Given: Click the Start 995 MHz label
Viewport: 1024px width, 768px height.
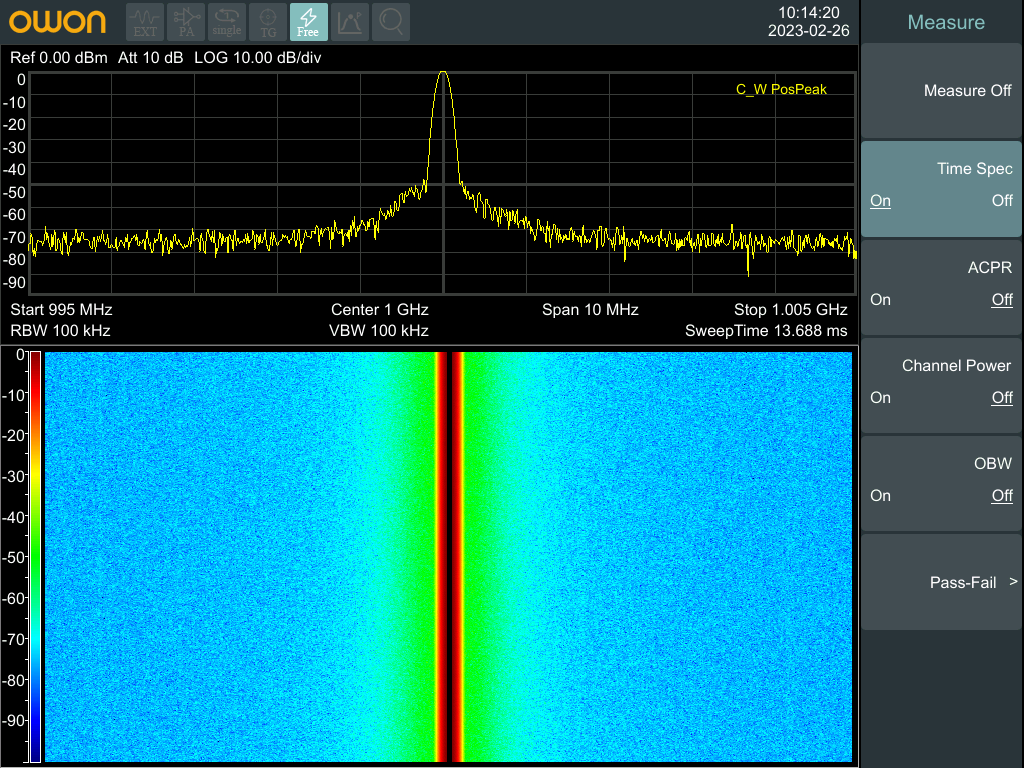Looking at the screenshot, I should tap(61, 310).
